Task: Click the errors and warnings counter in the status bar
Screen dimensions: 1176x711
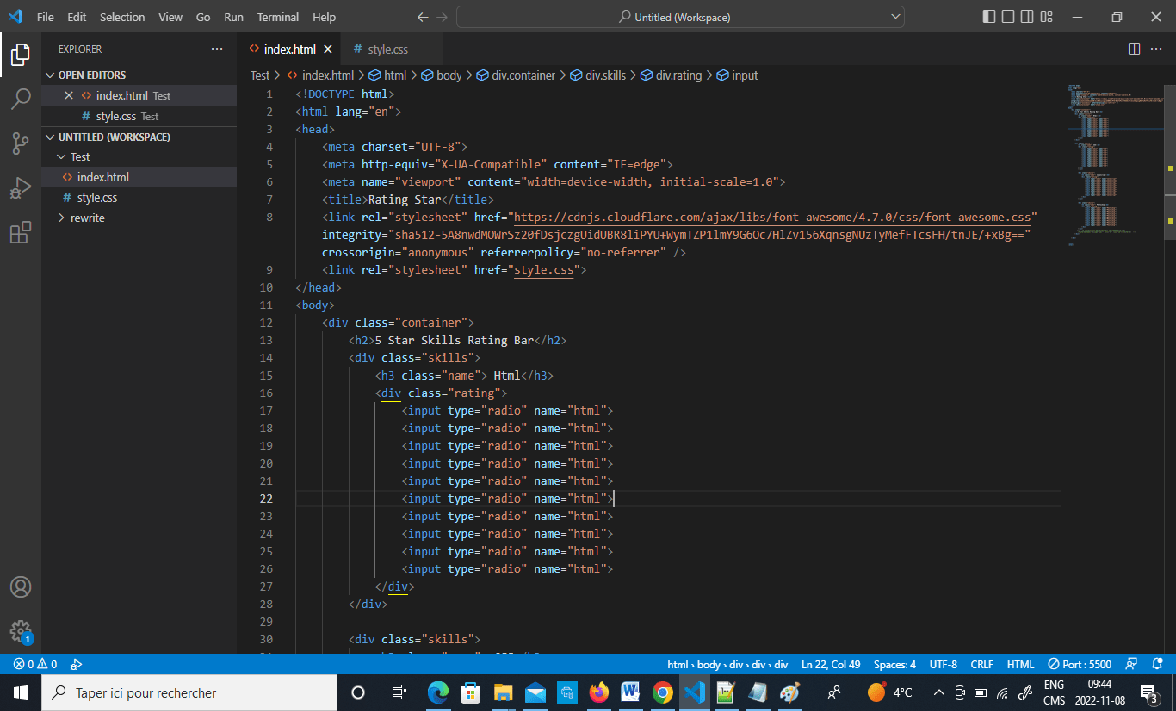Action: coord(35,664)
